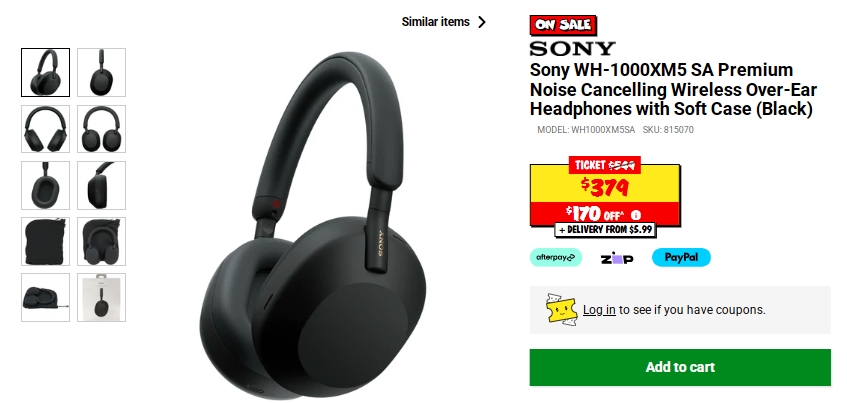Click the Delivery from $5.99 label
Viewport: 847px width, 403px height.
click(x=606, y=230)
